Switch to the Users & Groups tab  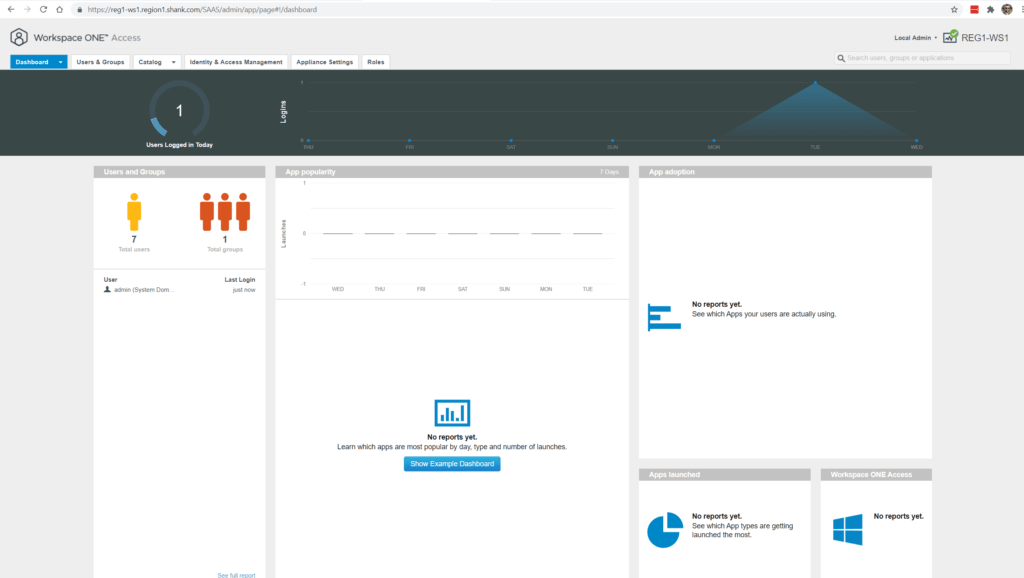point(100,62)
